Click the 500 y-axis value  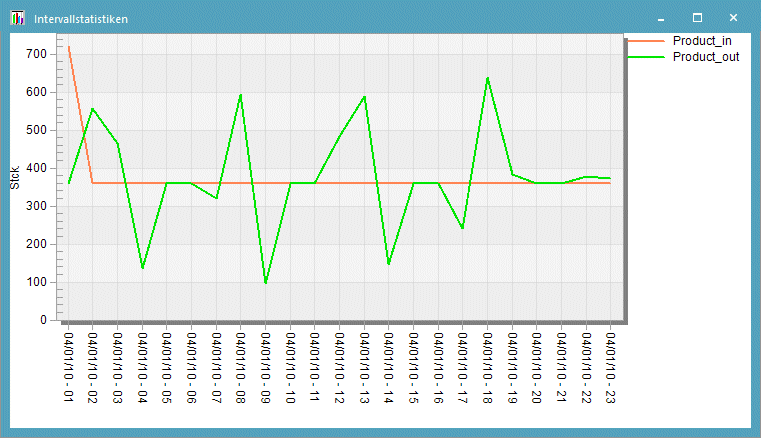[x=36, y=130]
